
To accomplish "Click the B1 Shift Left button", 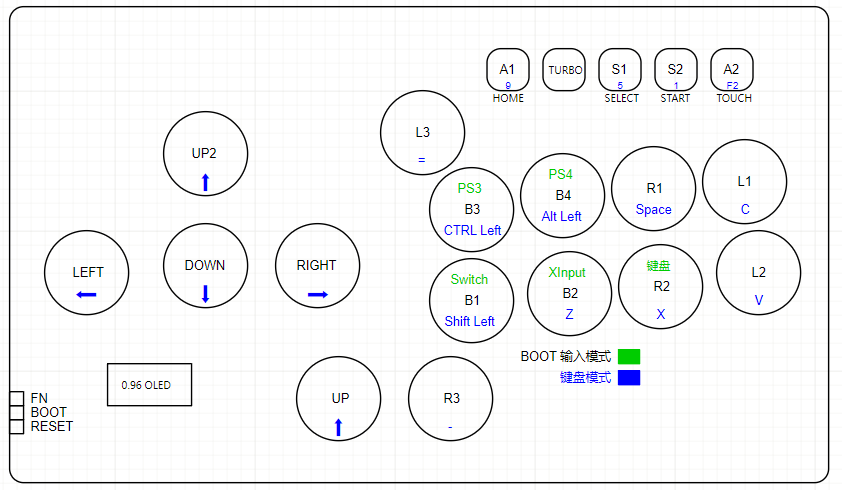I will pos(471,300).
